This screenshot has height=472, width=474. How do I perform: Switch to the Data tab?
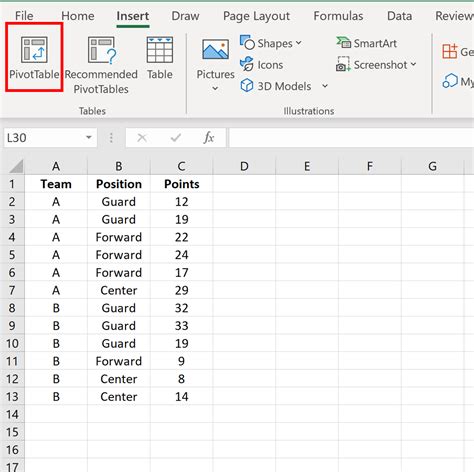coord(399,16)
